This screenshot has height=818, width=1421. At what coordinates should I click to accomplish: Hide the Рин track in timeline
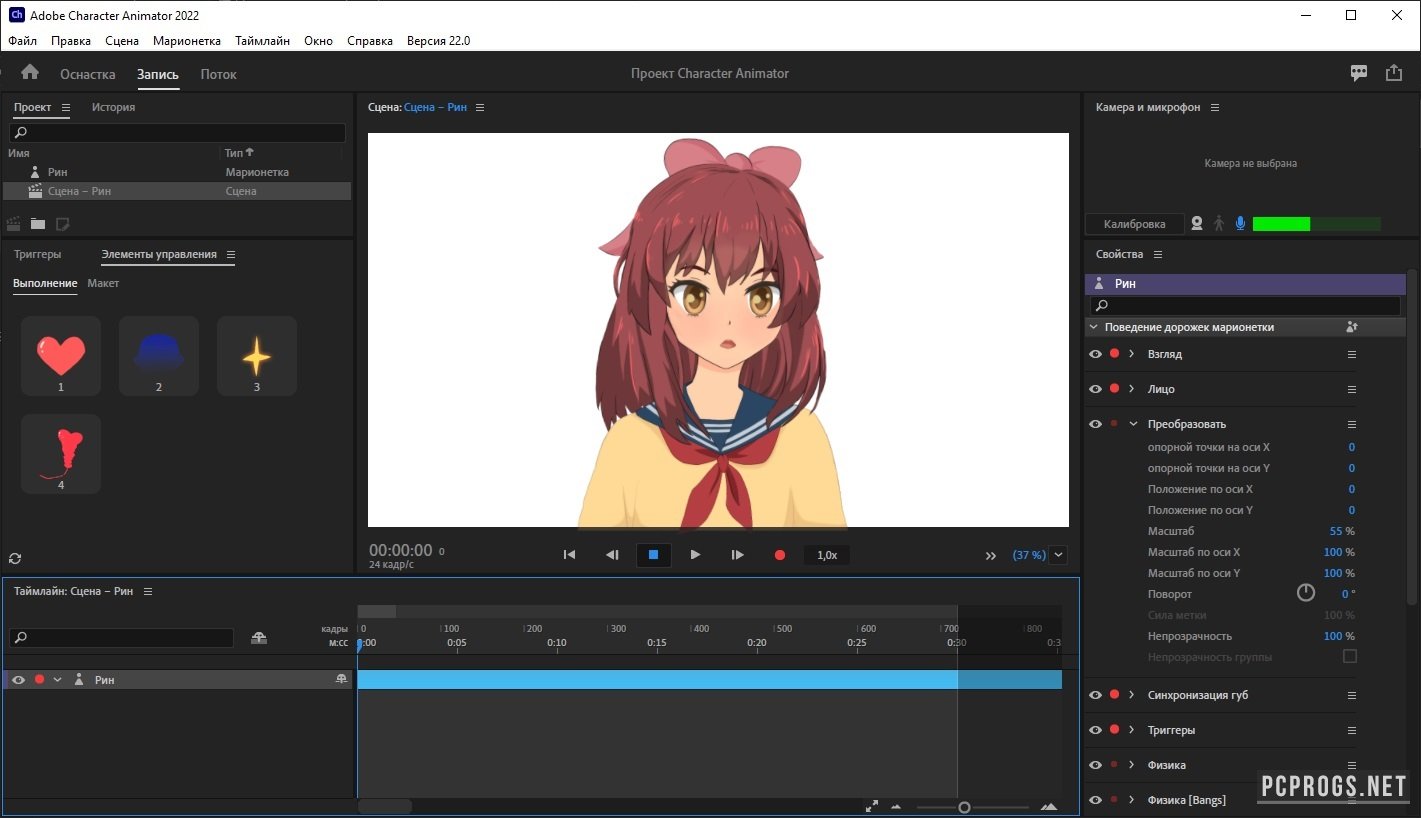click(18, 680)
